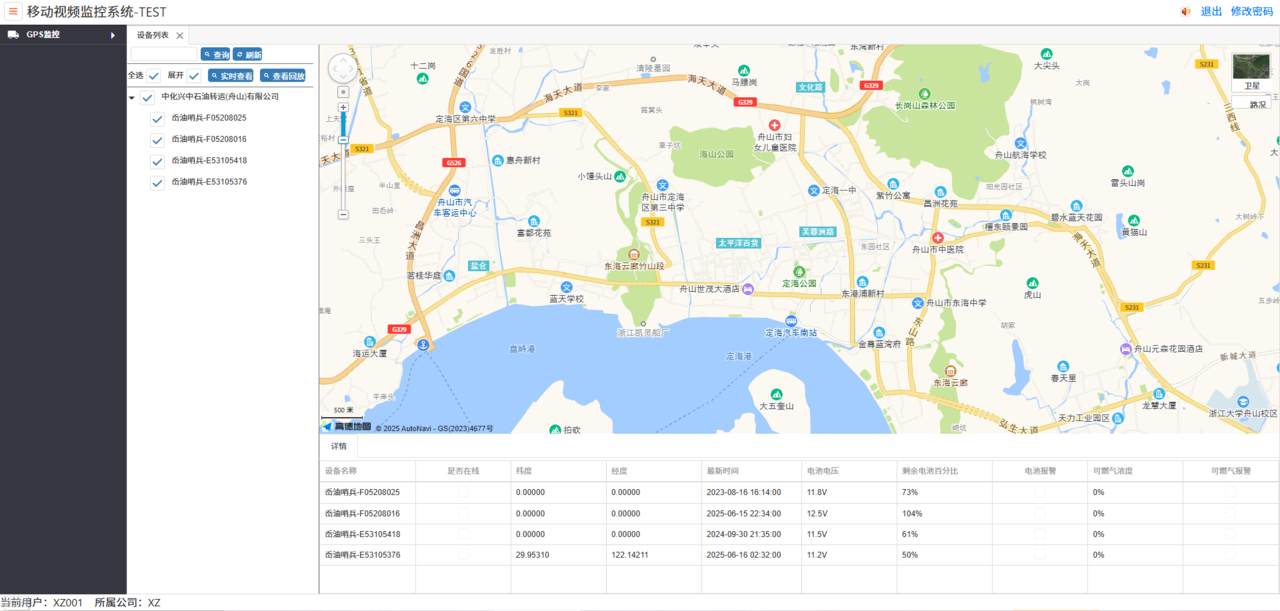Click the 刷新 refresh button

tap(248, 54)
